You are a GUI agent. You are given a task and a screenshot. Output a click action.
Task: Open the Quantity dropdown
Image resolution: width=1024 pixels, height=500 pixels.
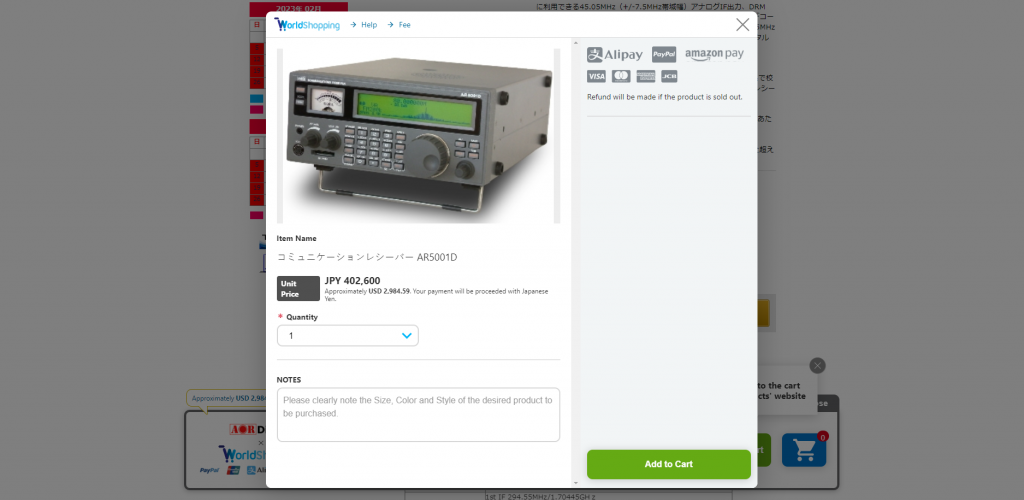347,336
